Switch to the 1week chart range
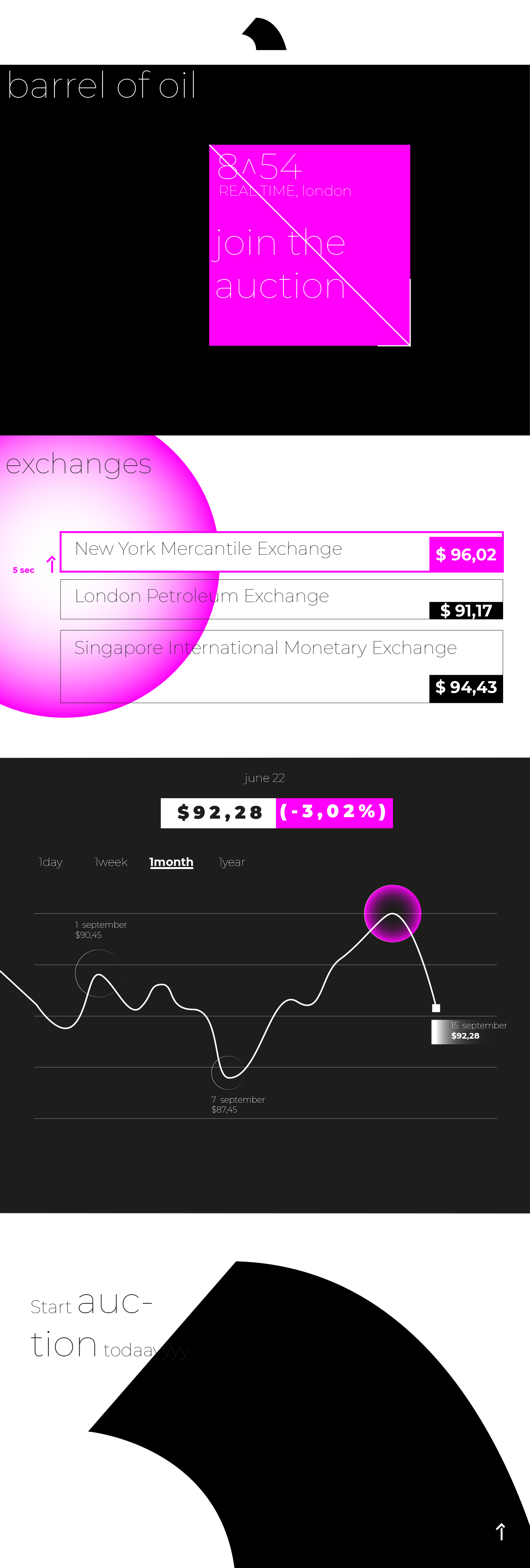This screenshot has width=530, height=1568. click(111, 862)
